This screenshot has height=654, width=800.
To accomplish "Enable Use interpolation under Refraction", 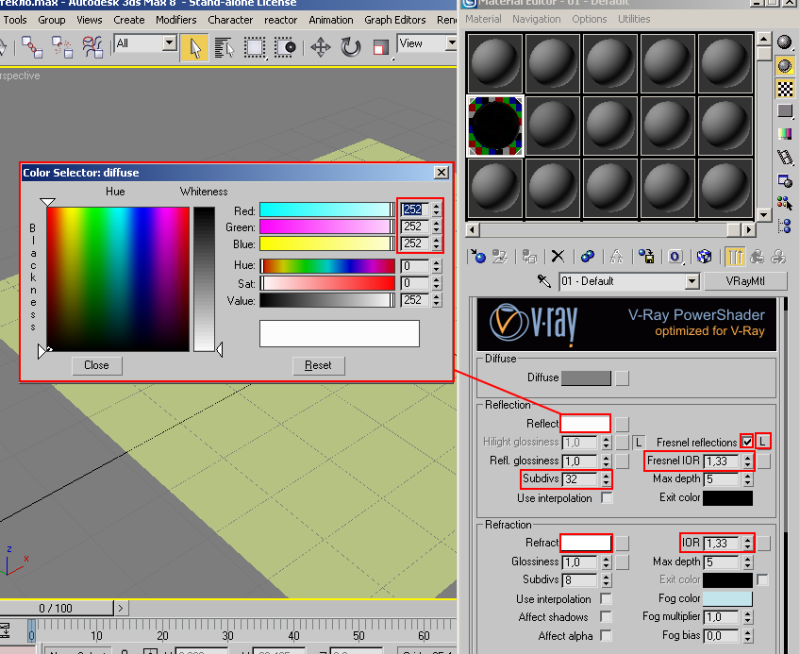I will click(606, 598).
